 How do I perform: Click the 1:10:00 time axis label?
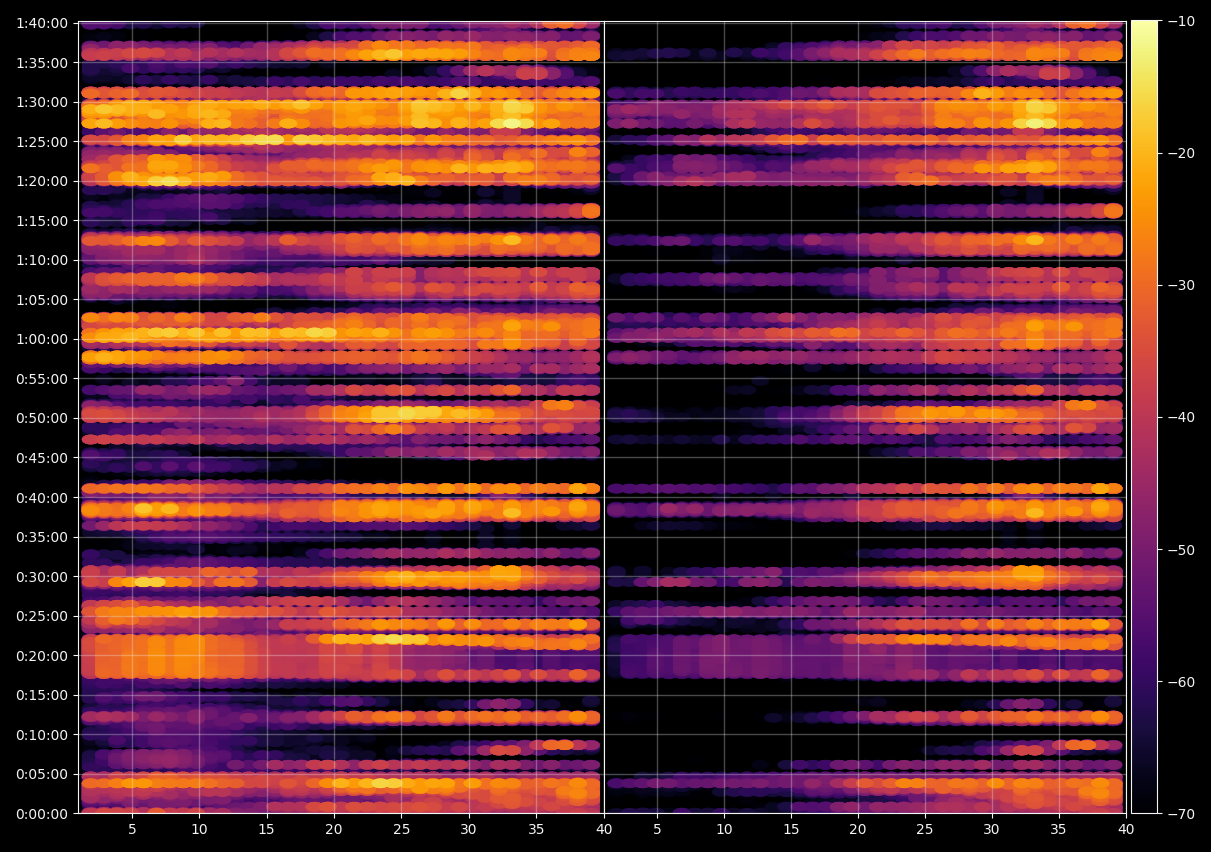(42, 260)
